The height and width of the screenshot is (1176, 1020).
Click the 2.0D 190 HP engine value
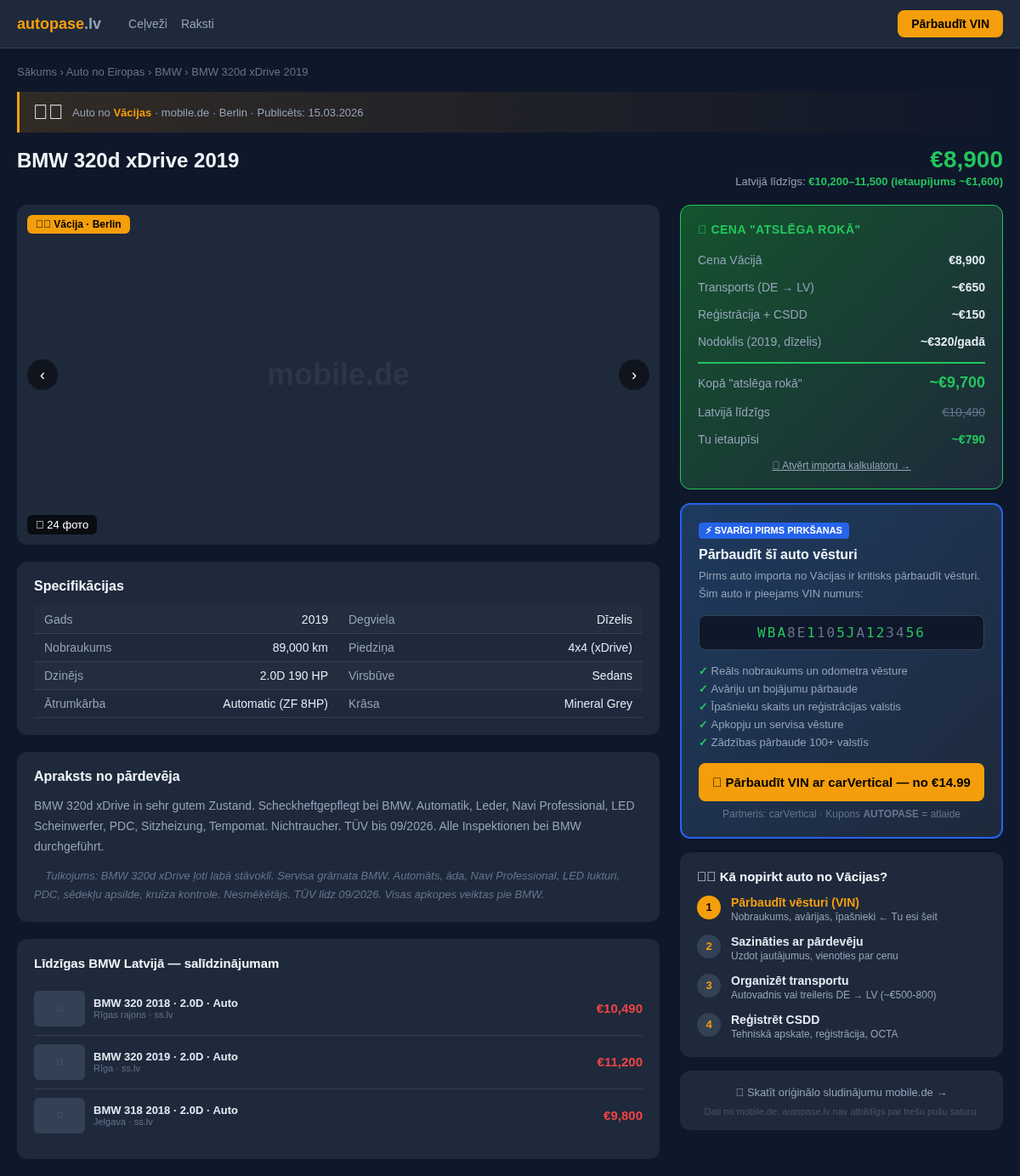[294, 676]
